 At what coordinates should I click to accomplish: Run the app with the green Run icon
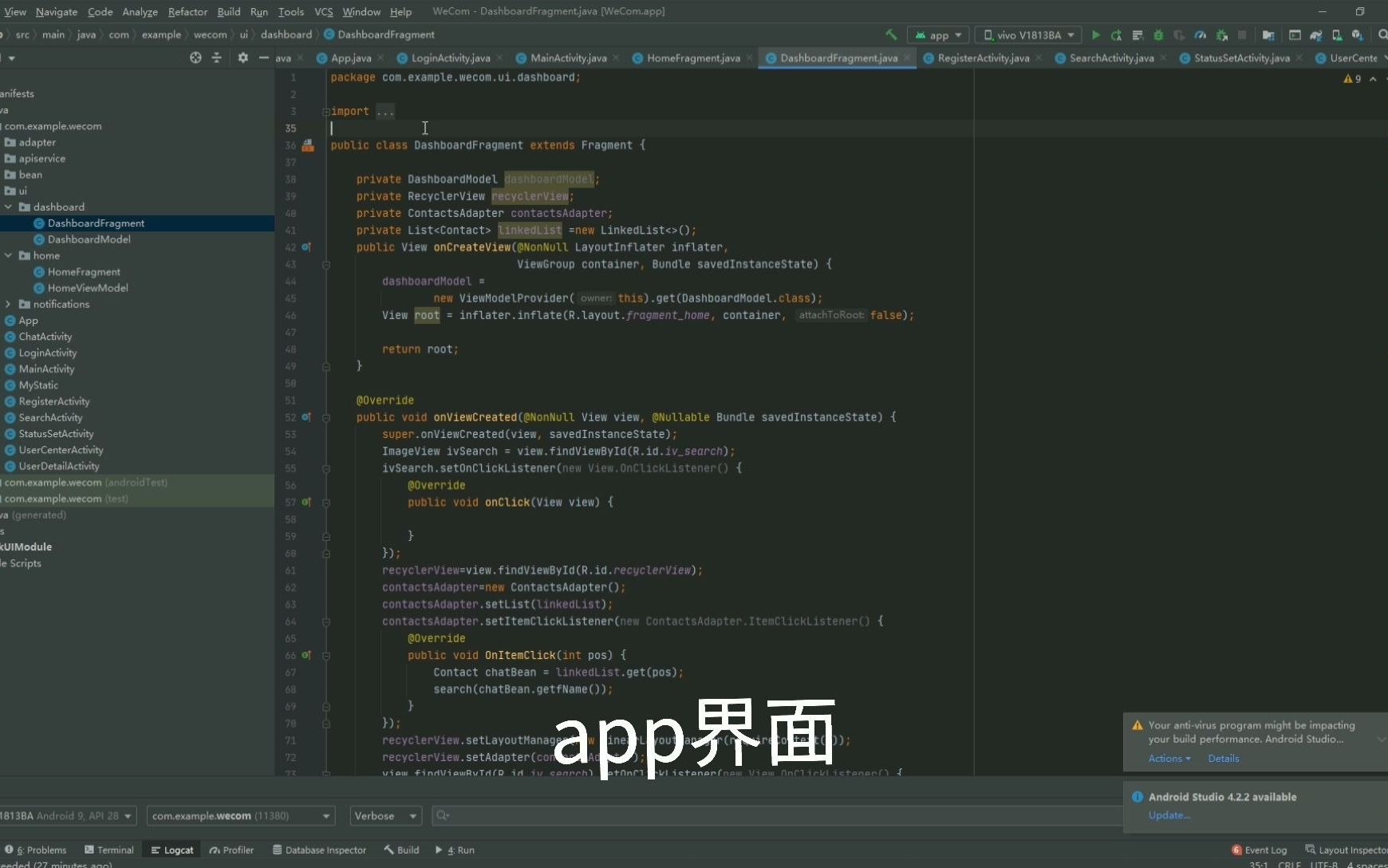[x=1096, y=35]
